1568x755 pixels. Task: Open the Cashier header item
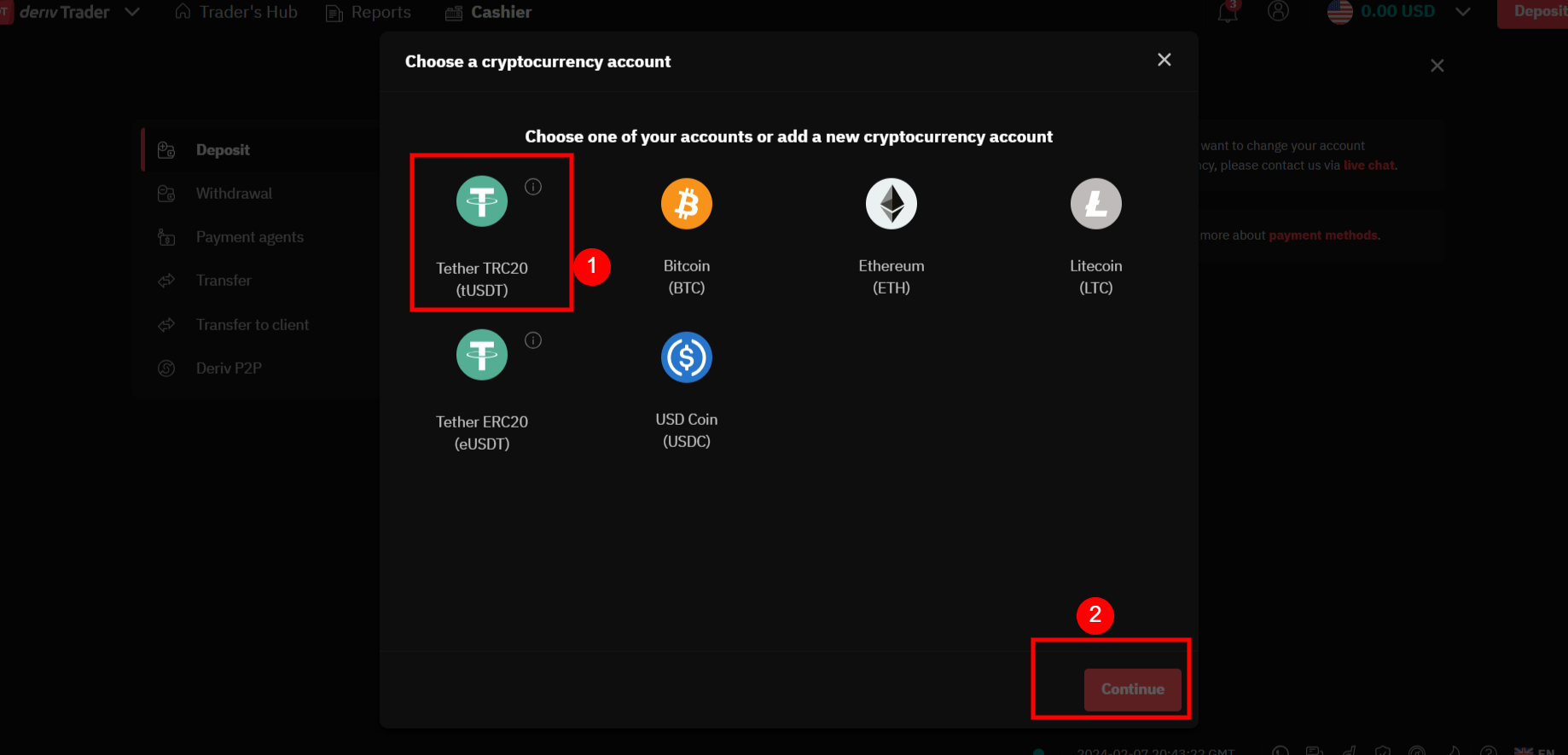[x=488, y=13]
